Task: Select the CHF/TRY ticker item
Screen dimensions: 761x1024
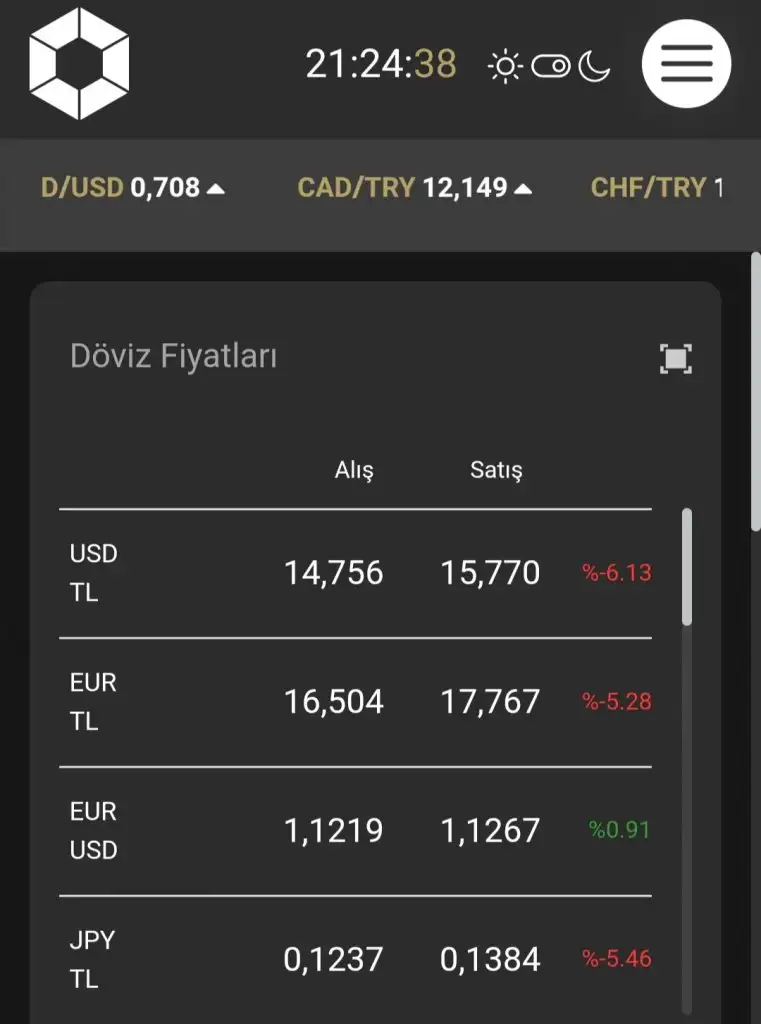Action: click(x=655, y=187)
